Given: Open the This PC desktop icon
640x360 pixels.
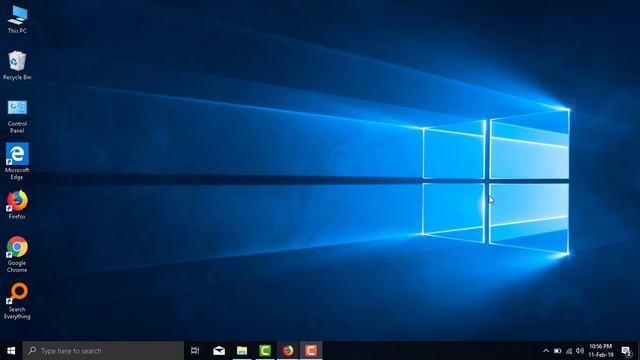Looking at the screenshot, I should (x=17, y=19).
